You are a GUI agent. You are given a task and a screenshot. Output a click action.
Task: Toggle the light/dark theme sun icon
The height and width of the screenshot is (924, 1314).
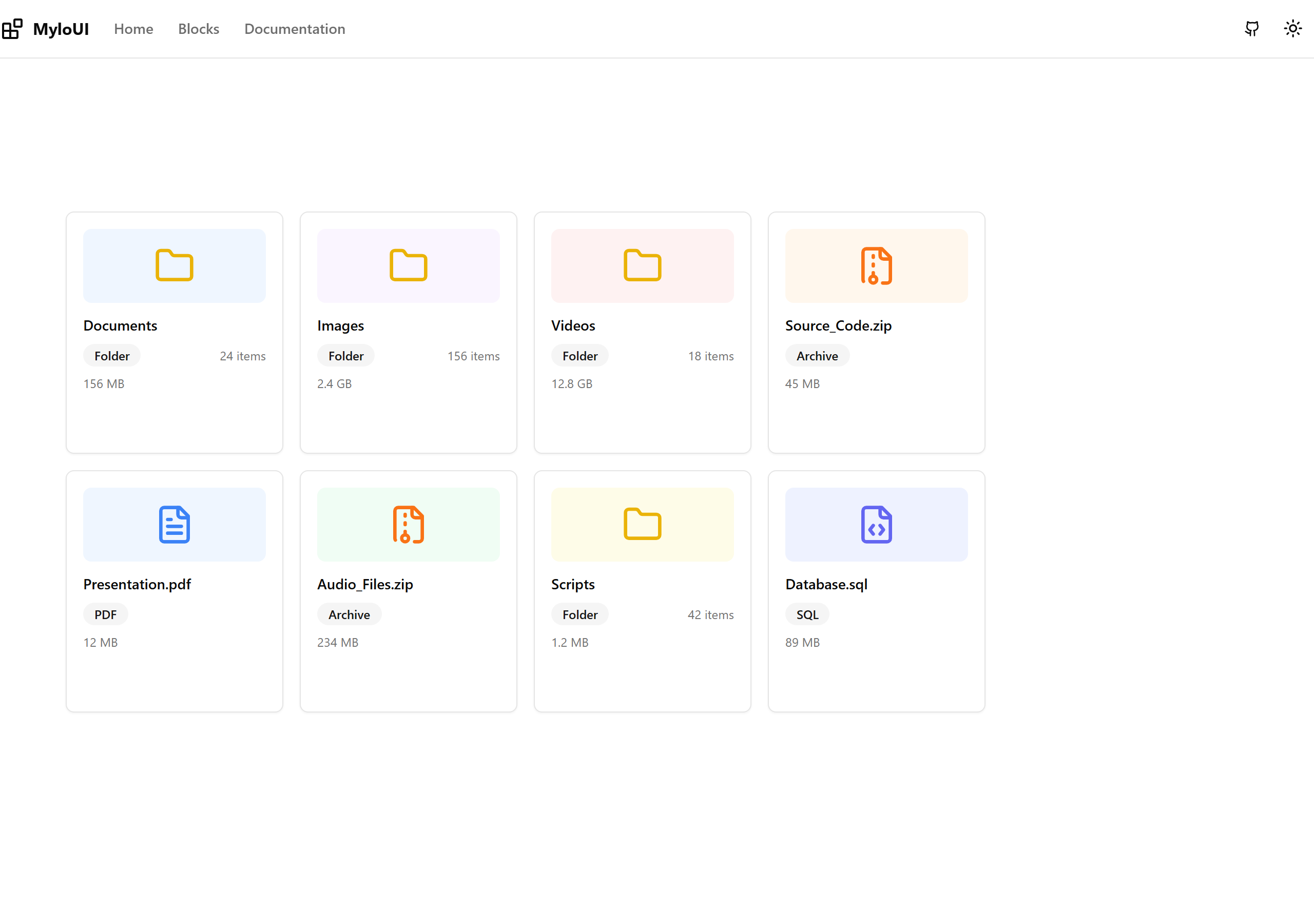pyautogui.click(x=1293, y=29)
